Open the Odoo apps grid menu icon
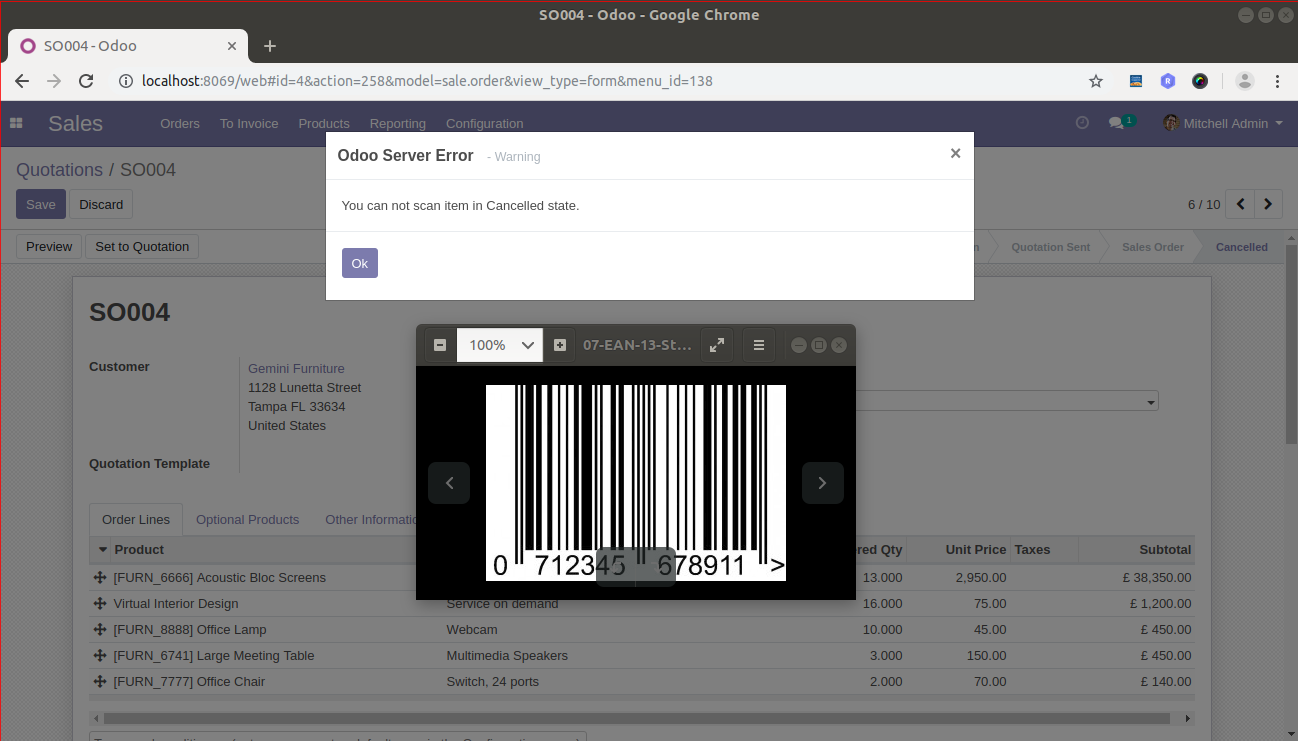The image size is (1298, 741). [16, 123]
